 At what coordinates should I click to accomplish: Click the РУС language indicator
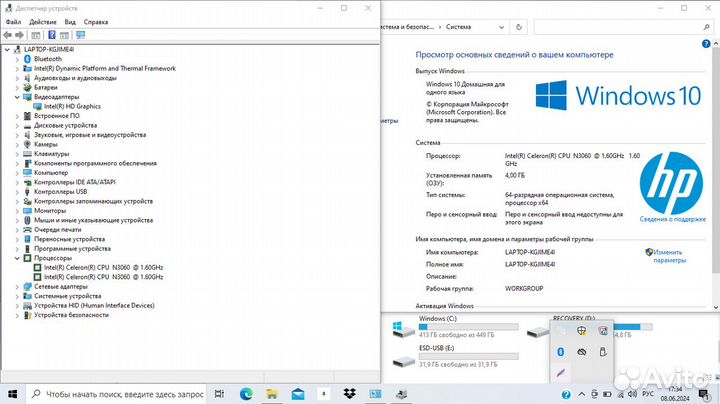click(648, 394)
